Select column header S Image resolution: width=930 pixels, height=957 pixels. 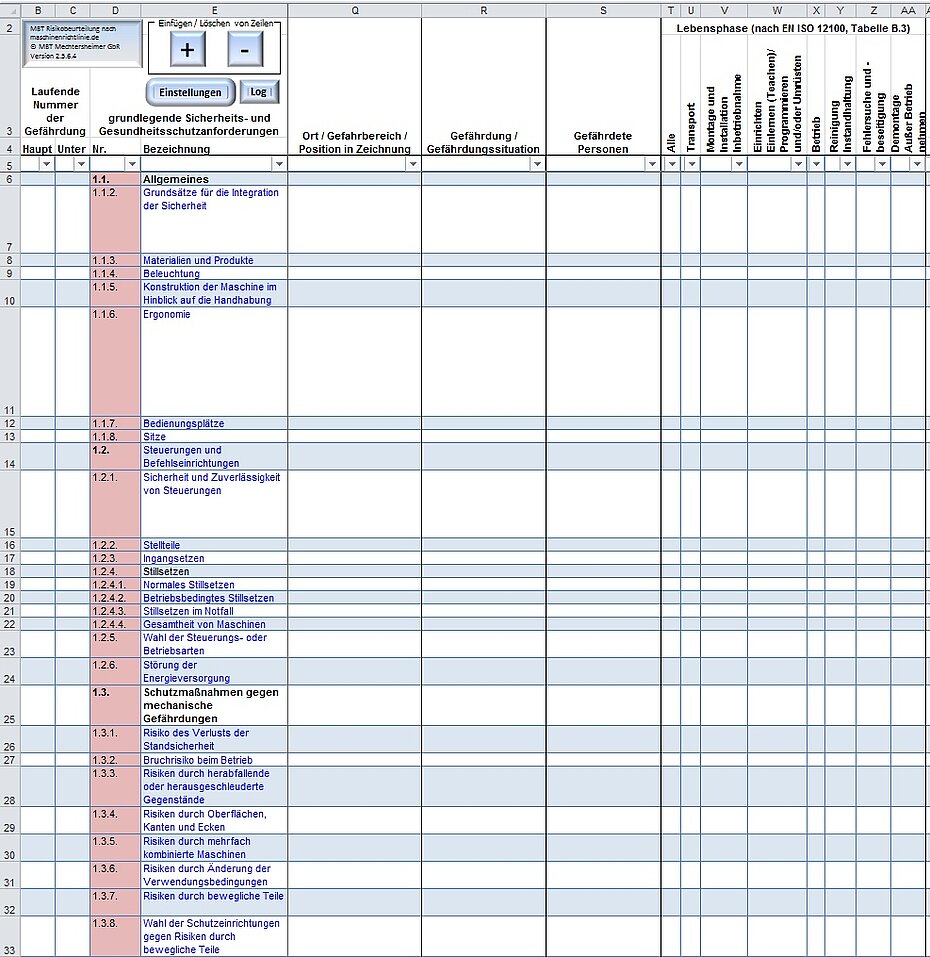tap(603, 10)
